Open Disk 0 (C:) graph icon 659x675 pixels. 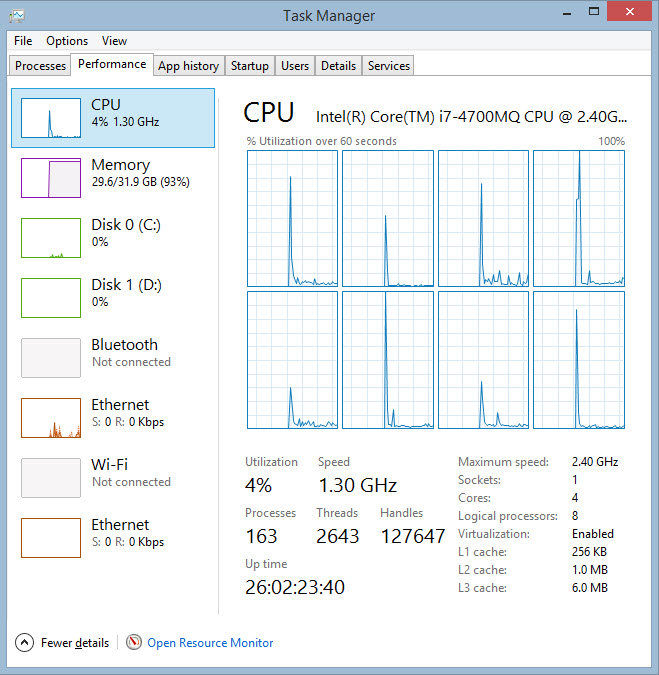(51, 238)
